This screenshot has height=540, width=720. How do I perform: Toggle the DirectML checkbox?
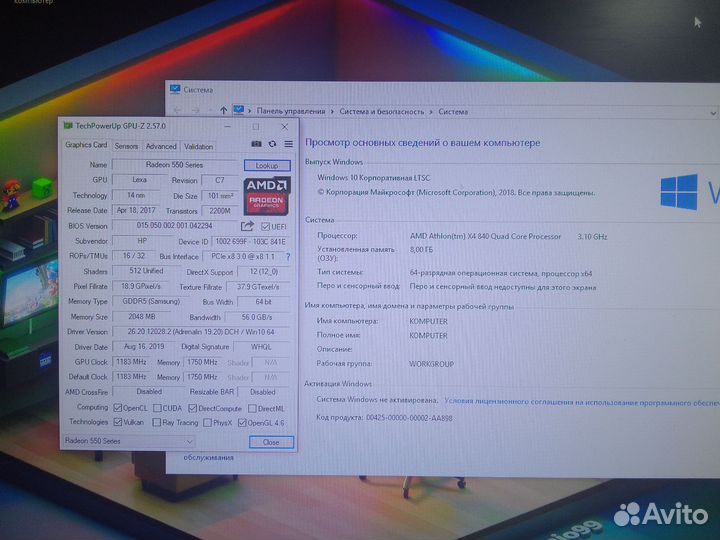[252, 408]
